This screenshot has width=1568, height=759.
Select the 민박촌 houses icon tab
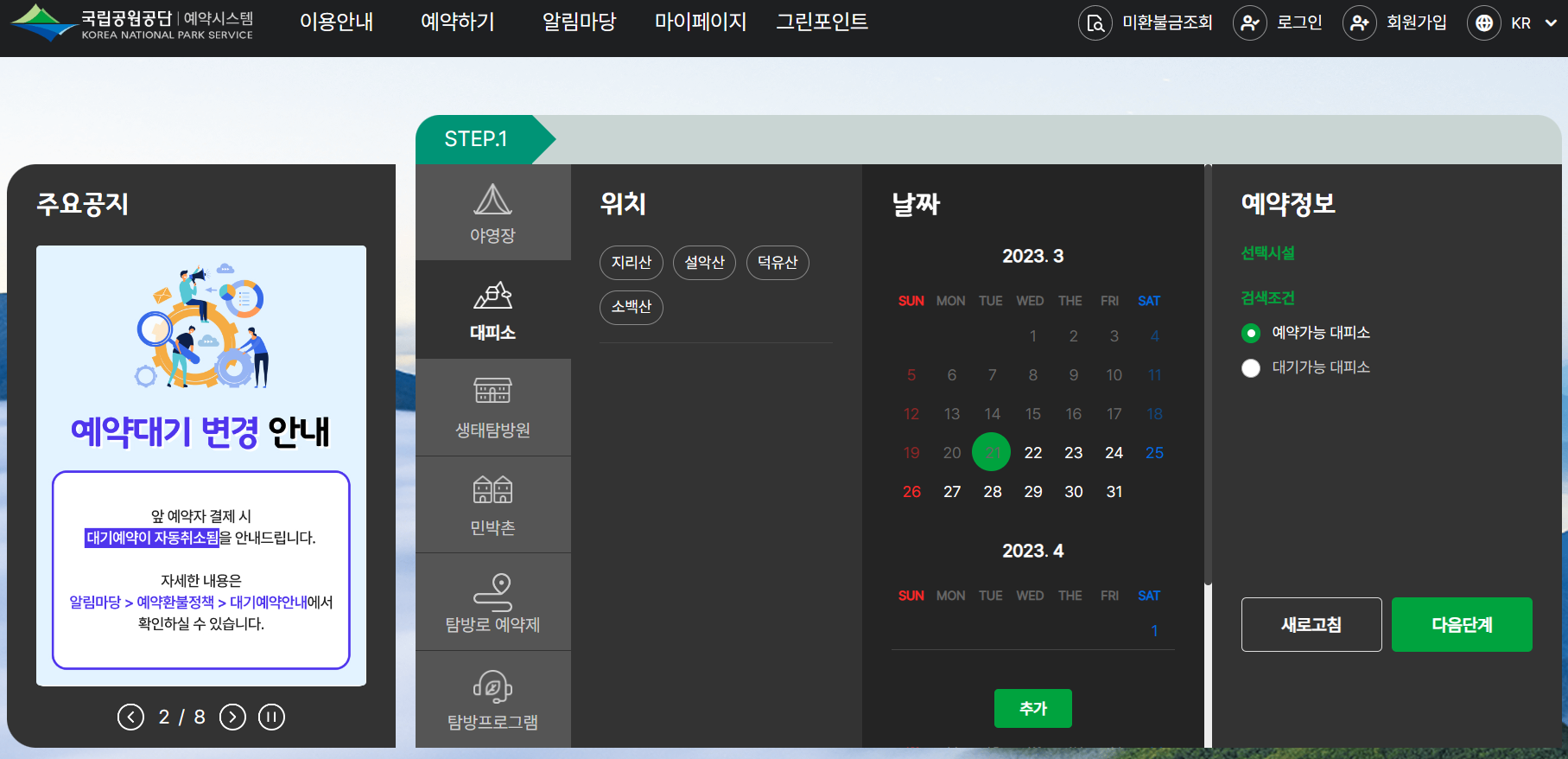click(492, 505)
